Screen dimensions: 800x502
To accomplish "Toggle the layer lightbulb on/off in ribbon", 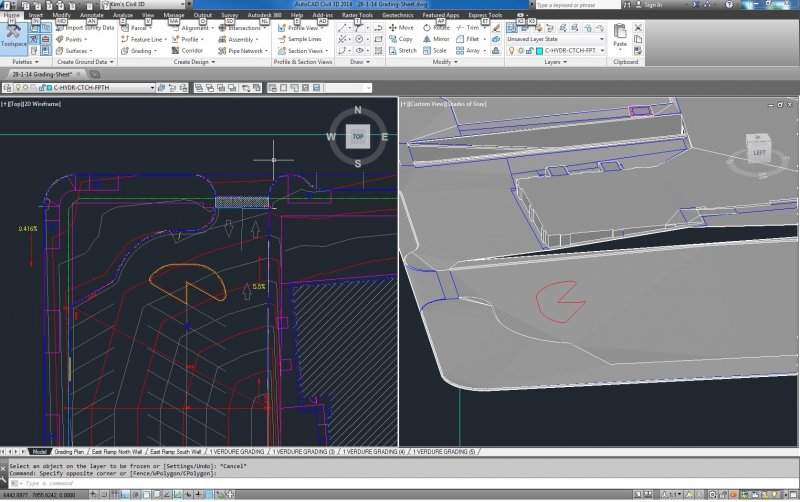I will 511,50.
